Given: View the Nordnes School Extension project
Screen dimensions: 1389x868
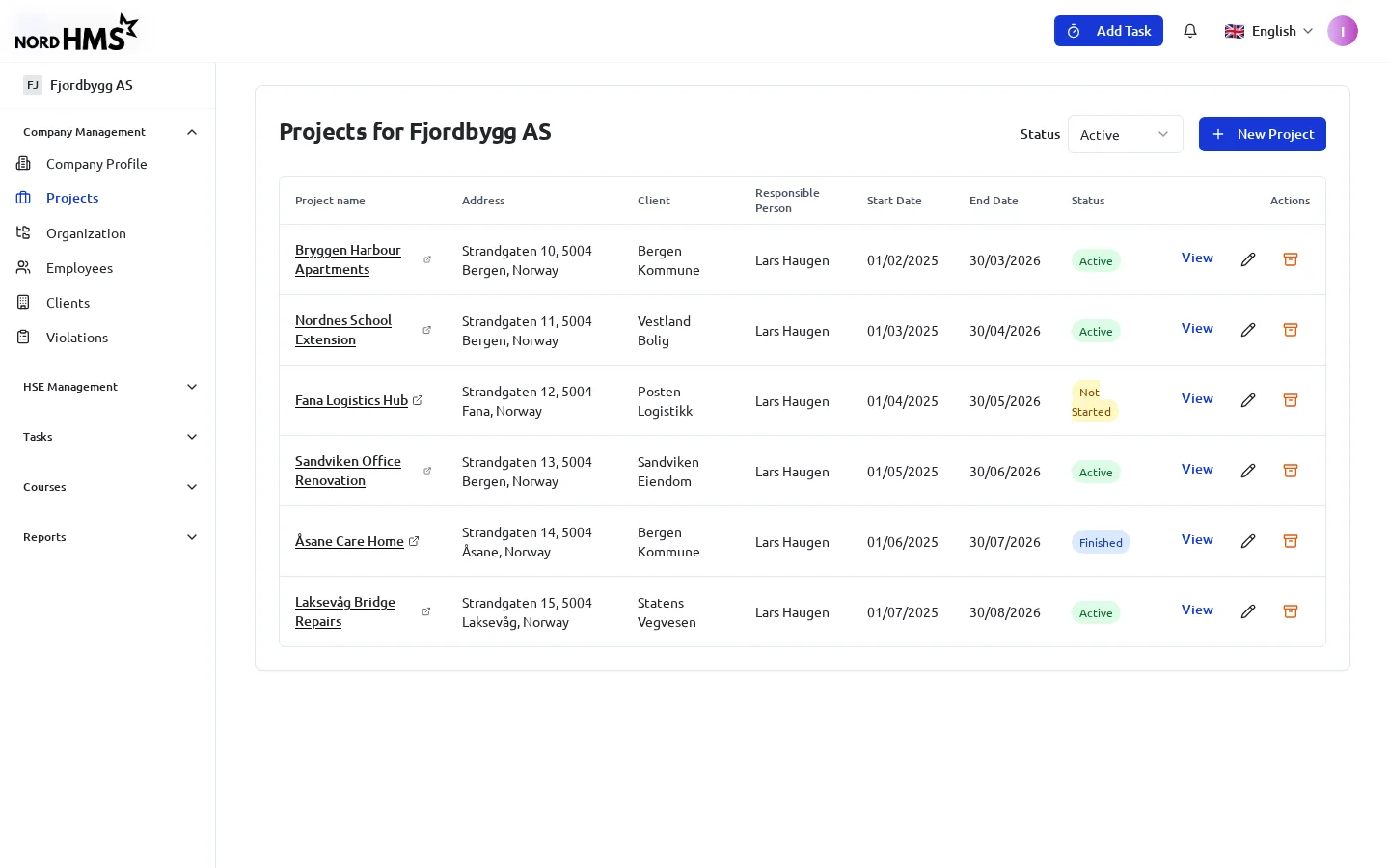Looking at the screenshot, I should tap(1197, 328).
